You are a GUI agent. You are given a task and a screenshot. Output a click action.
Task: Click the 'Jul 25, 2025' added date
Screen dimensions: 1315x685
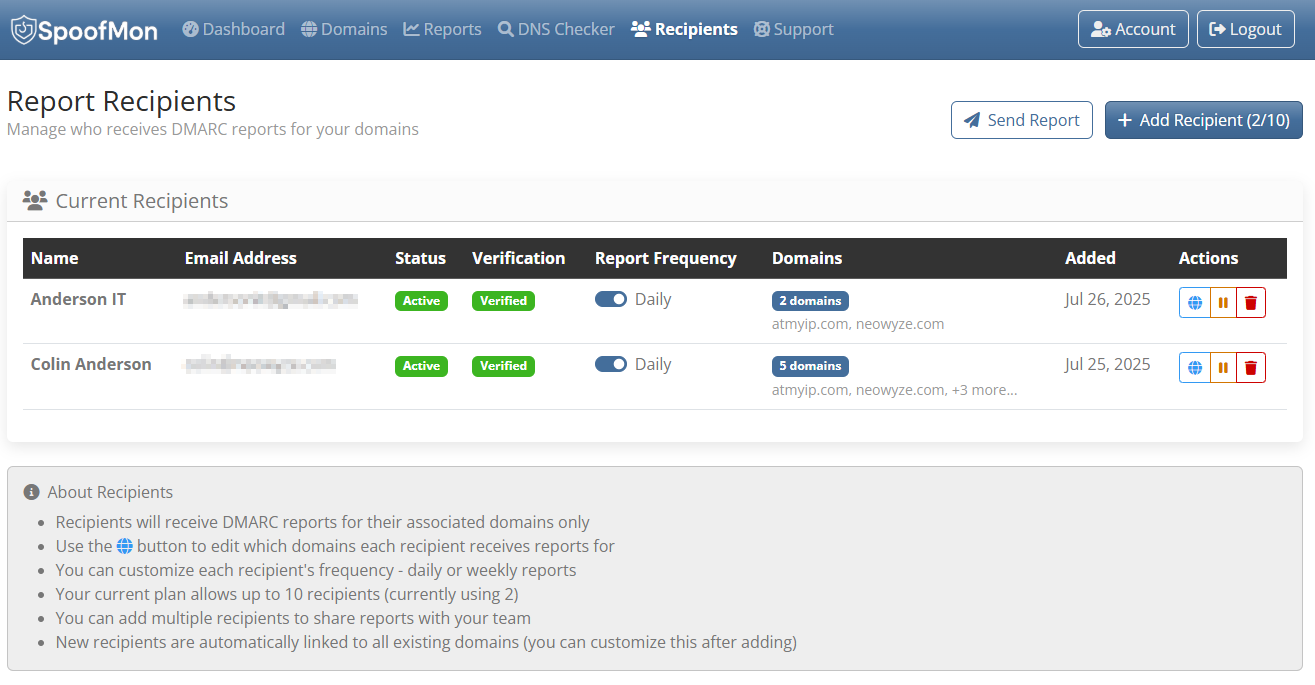[x=1108, y=364]
